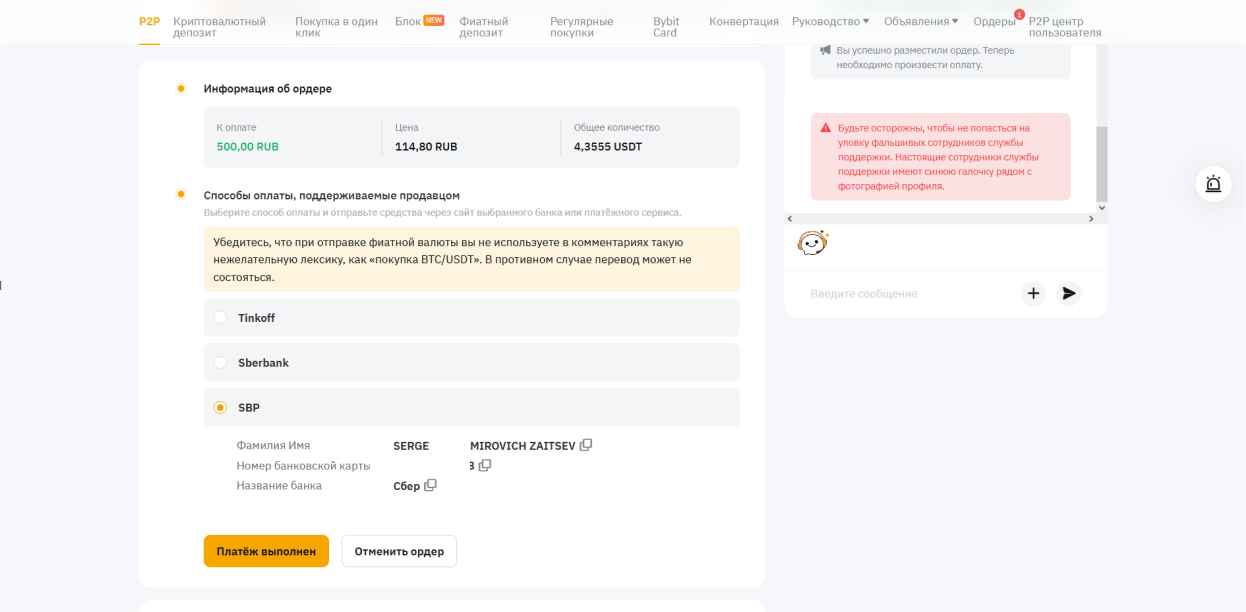Viewport: 1246px width, 612px height.
Task: Go to Bybit Card section
Action: pyautogui.click(x=665, y=27)
